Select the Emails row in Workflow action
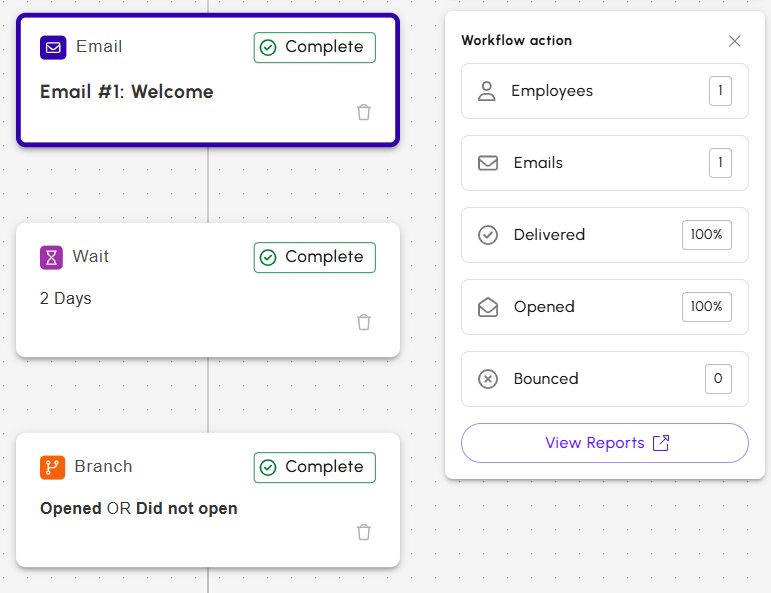The height and width of the screenshot is (593, 771). (605, 163)
